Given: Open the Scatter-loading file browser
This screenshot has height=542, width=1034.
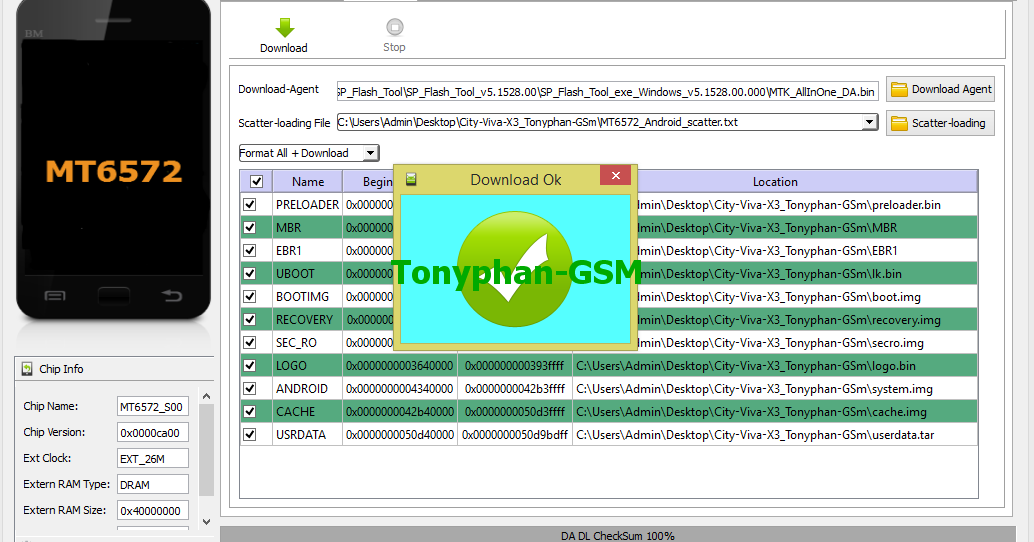Looking at the screenshot, I should coord(940,123).
